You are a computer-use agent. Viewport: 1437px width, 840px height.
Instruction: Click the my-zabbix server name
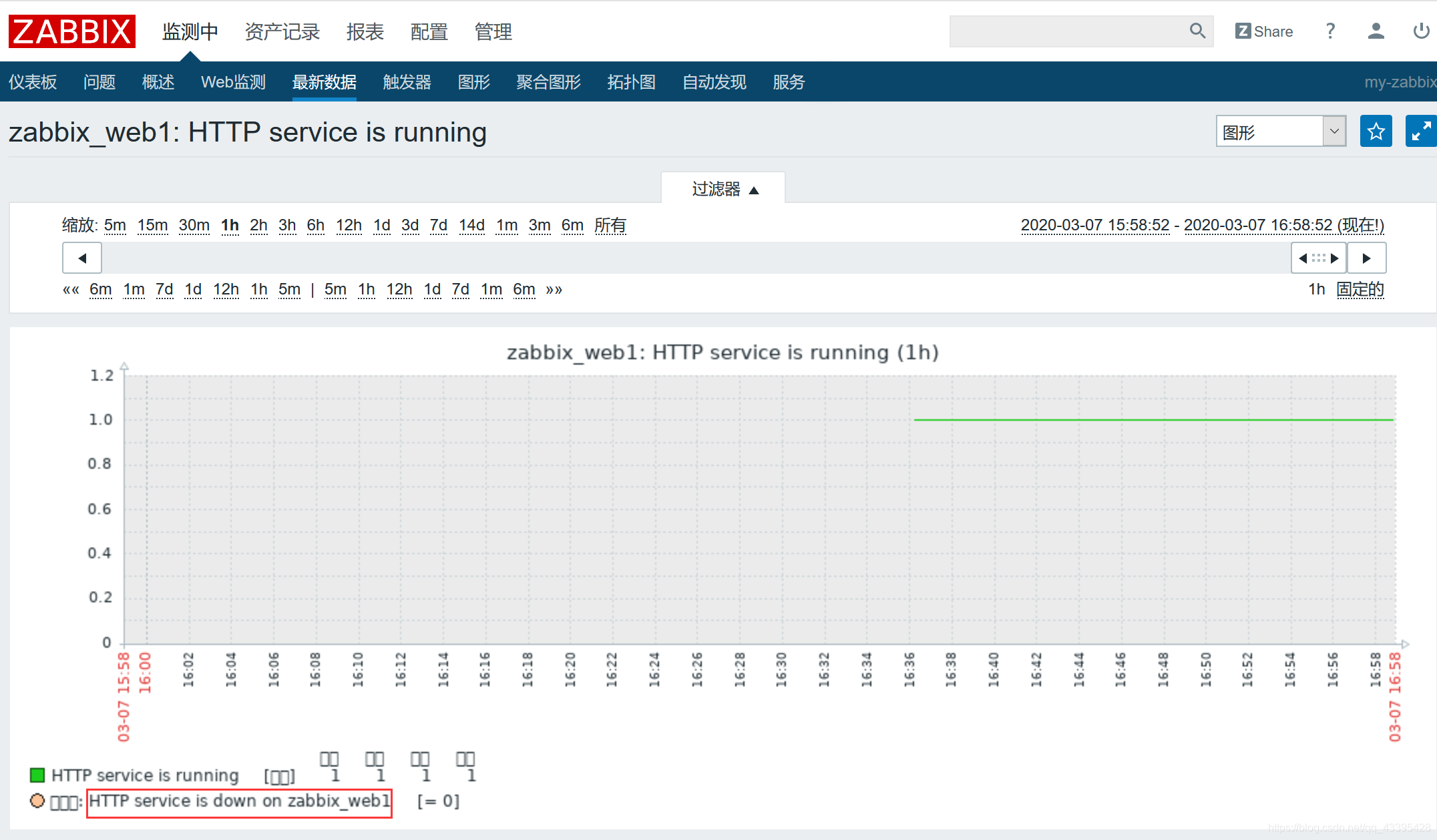point(1400,82)
